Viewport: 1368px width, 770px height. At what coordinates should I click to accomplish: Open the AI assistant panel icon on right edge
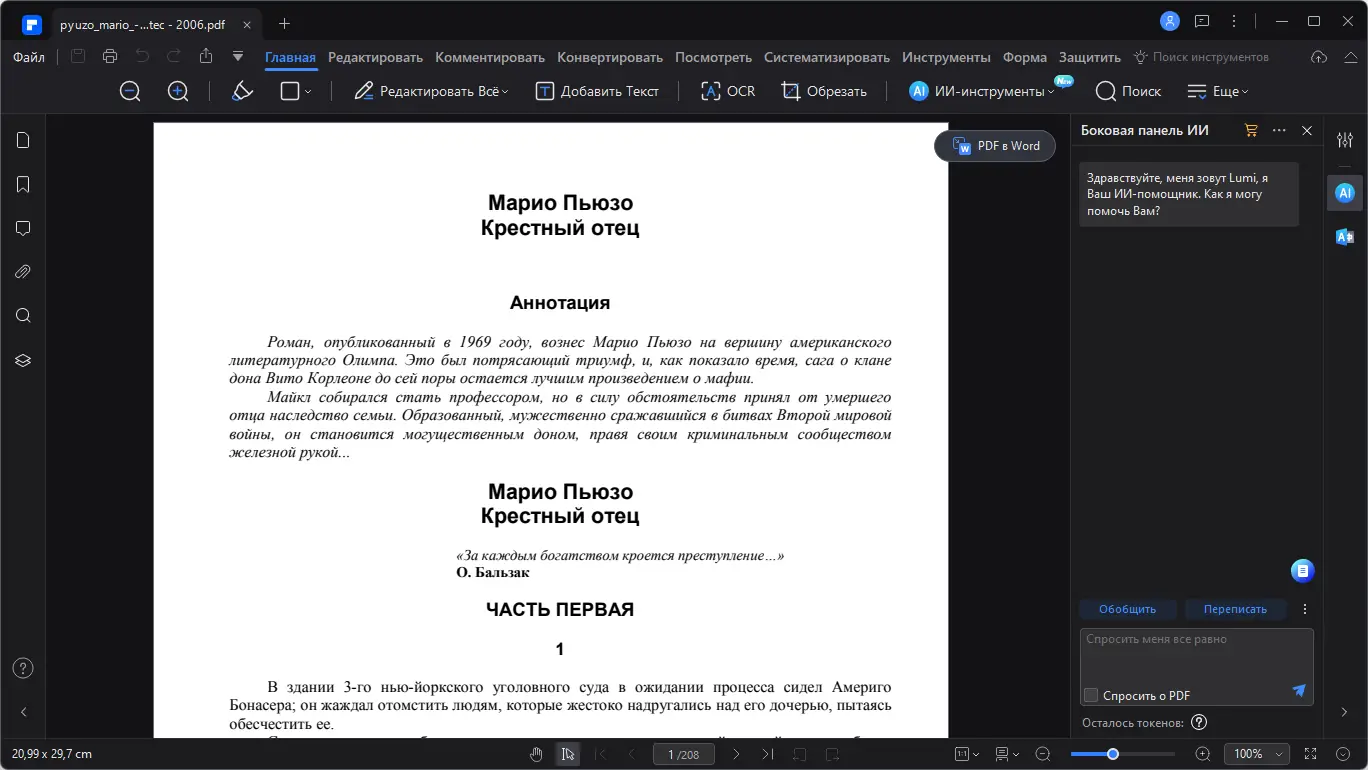point(1344,193)
